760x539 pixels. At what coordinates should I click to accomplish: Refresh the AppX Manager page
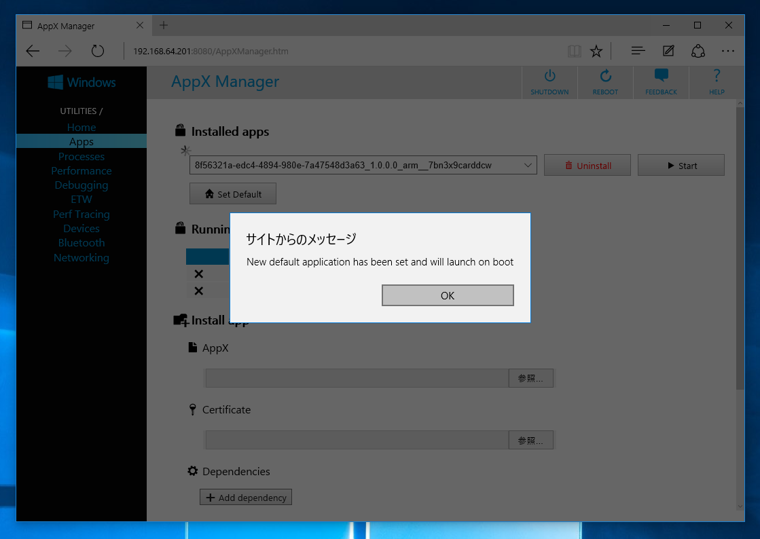97,51
